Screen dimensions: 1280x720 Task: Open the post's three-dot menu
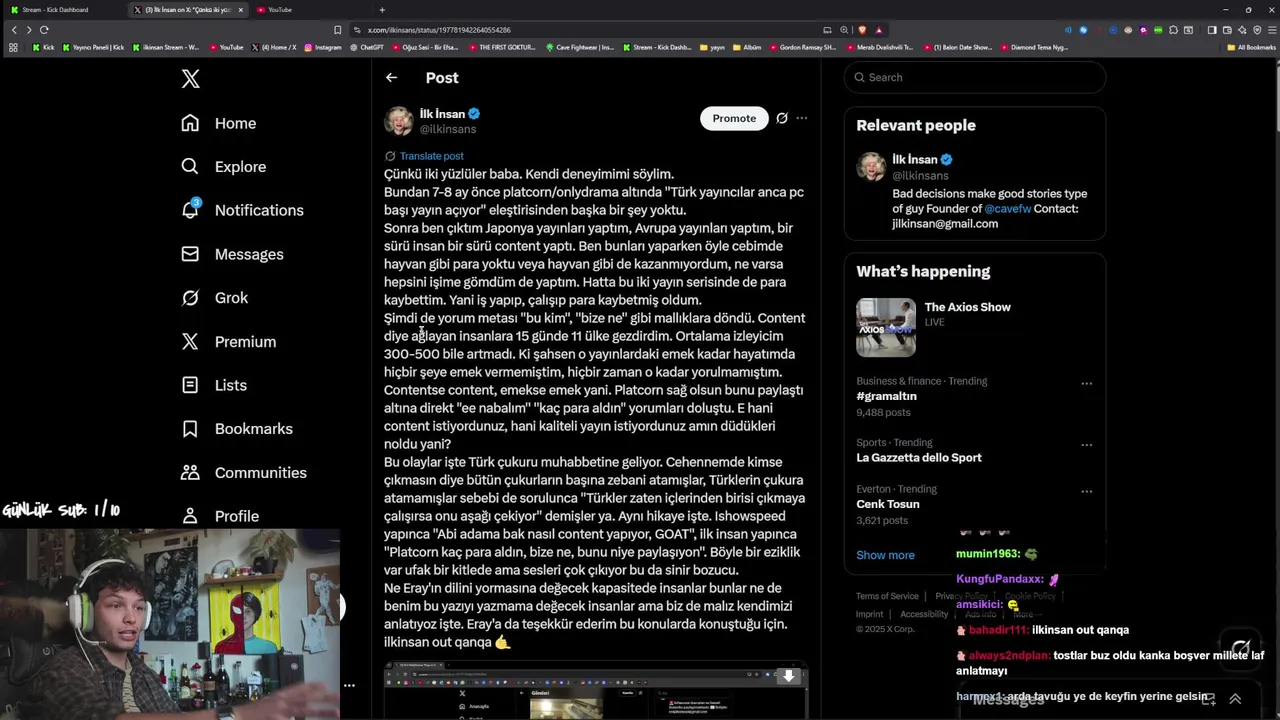click(801, 118)
